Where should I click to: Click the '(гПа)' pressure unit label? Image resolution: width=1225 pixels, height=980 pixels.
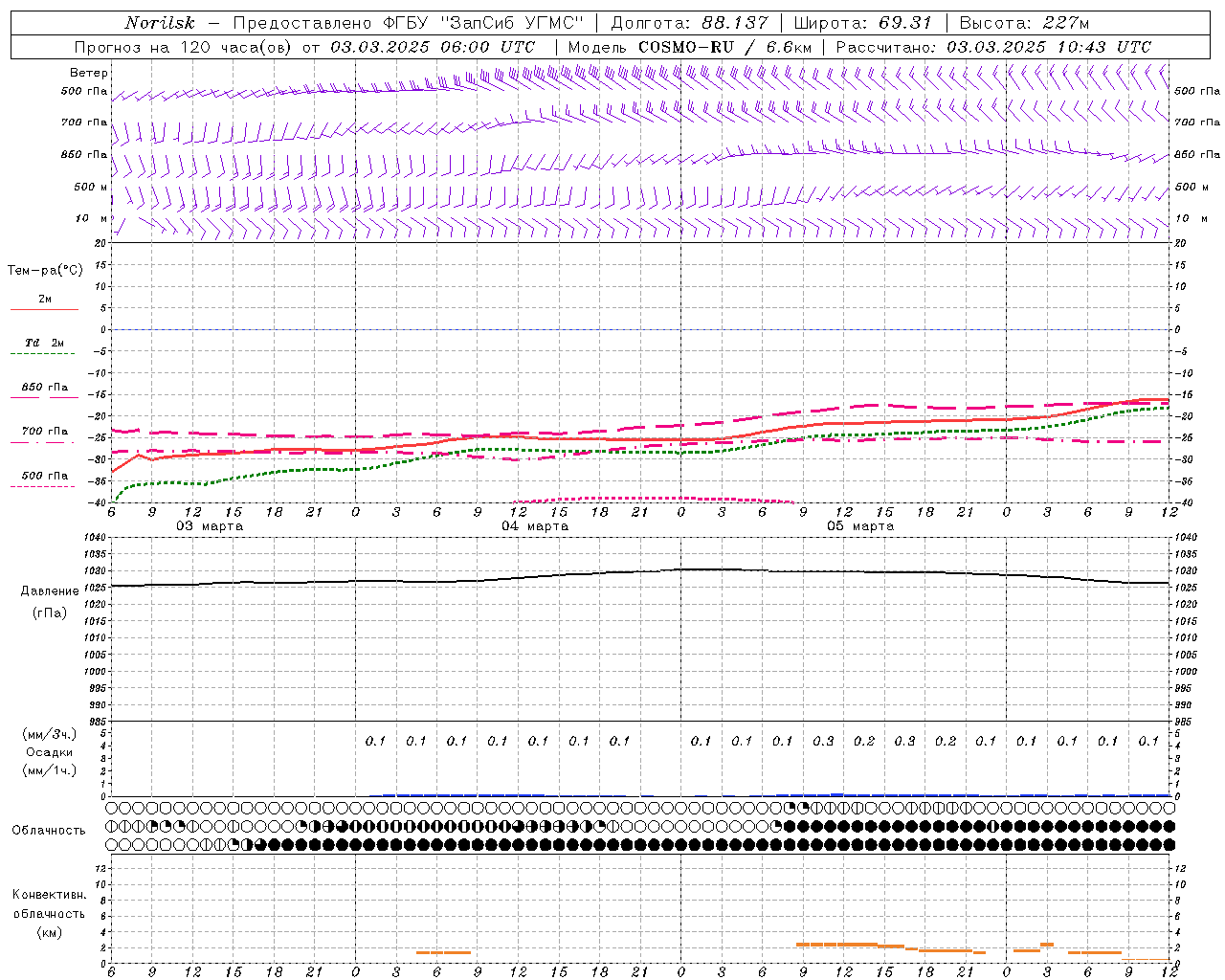click(50, 613)
